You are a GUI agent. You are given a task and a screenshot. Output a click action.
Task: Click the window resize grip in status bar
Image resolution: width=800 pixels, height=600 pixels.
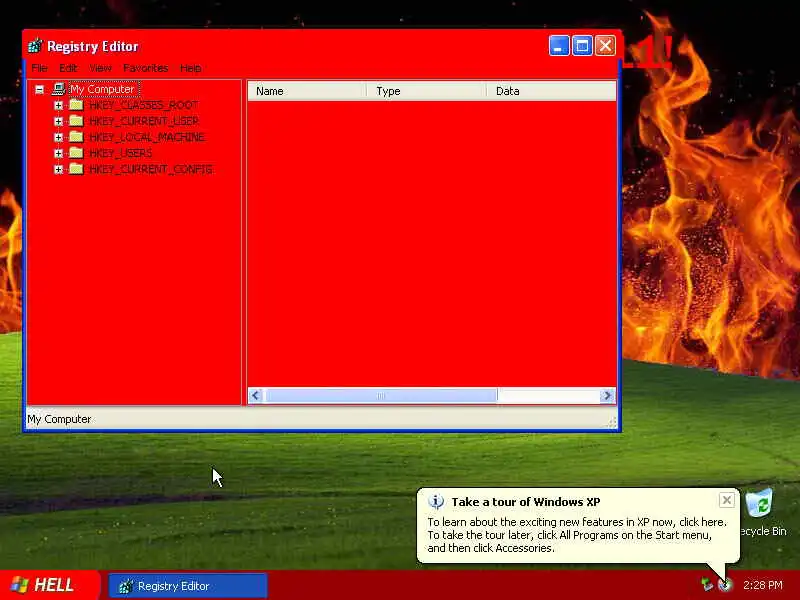point(612,421)
